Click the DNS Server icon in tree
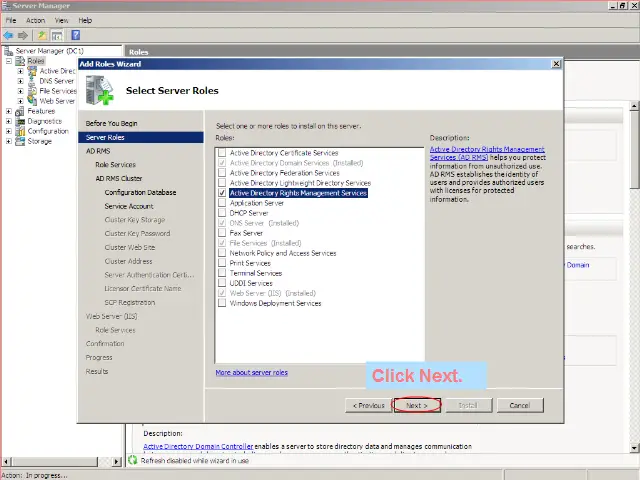 (x=31, y=81)
